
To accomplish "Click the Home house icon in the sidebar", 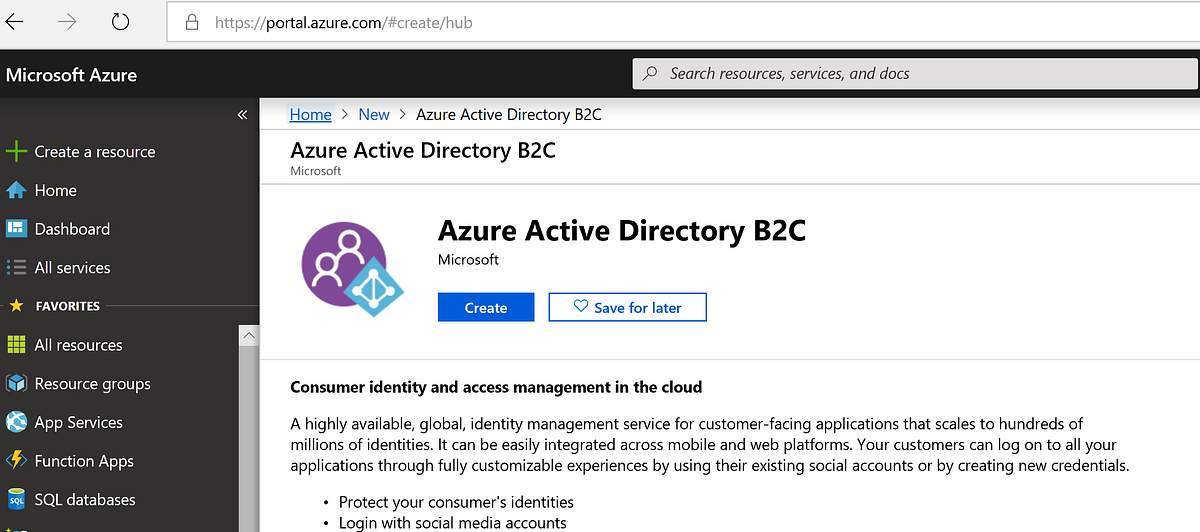I will click(x=16, y=190).
